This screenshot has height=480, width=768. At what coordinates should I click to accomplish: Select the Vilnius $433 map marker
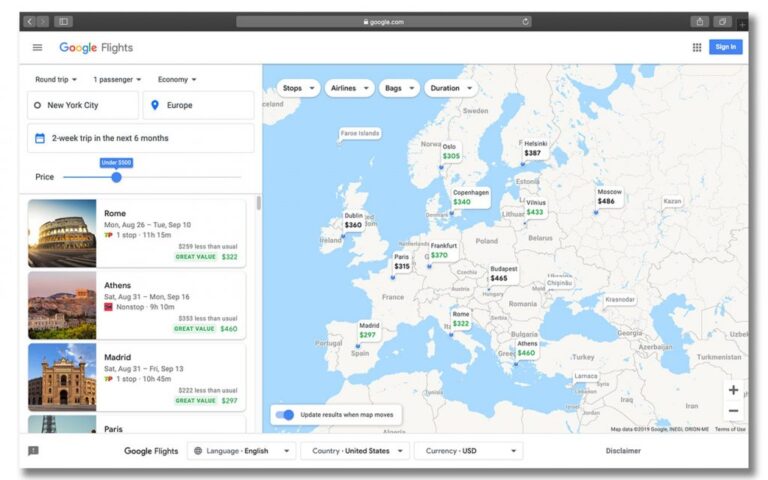coord(535,207)
